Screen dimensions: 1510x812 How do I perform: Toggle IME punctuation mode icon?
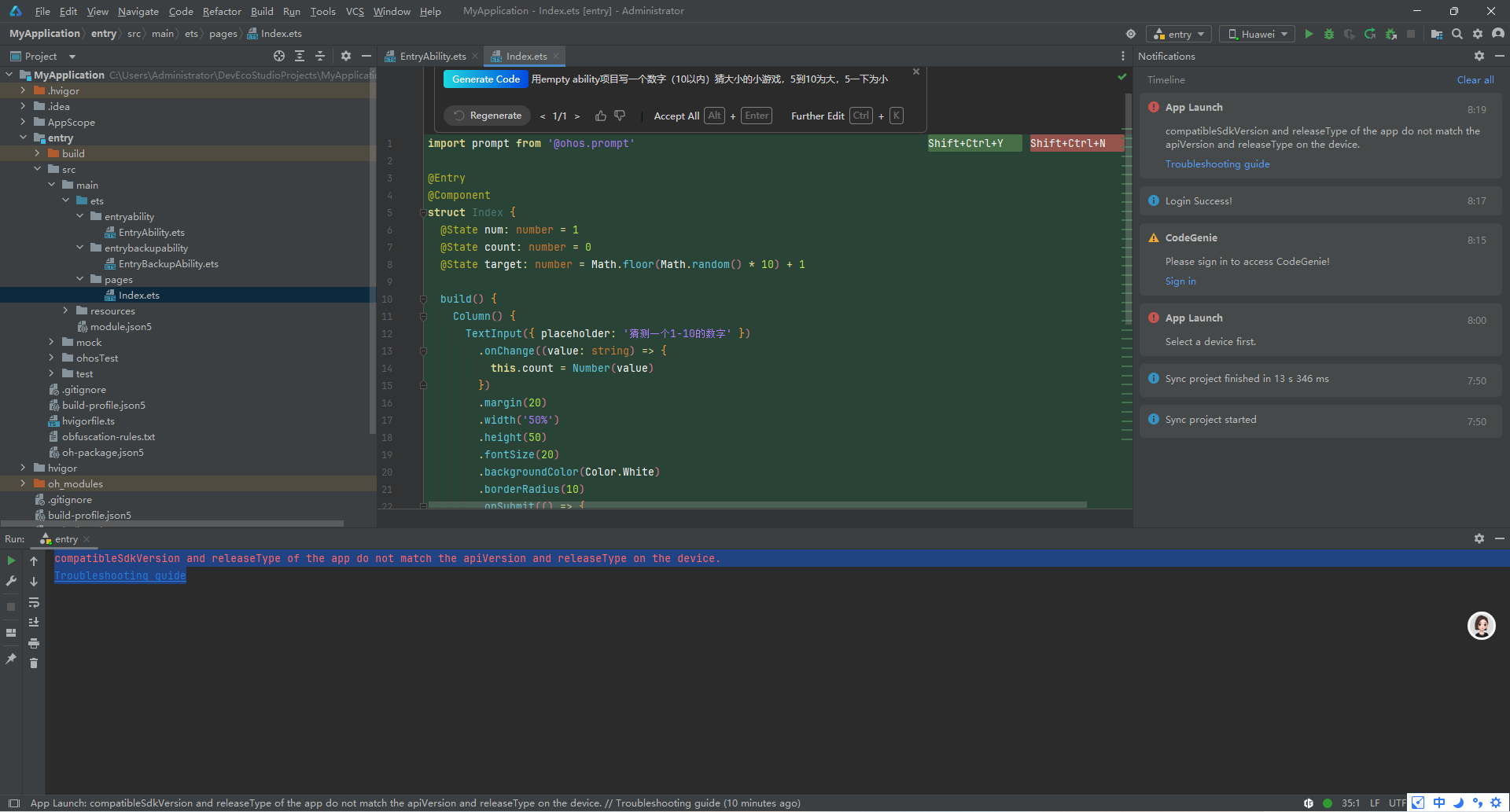click(1477, 803)
